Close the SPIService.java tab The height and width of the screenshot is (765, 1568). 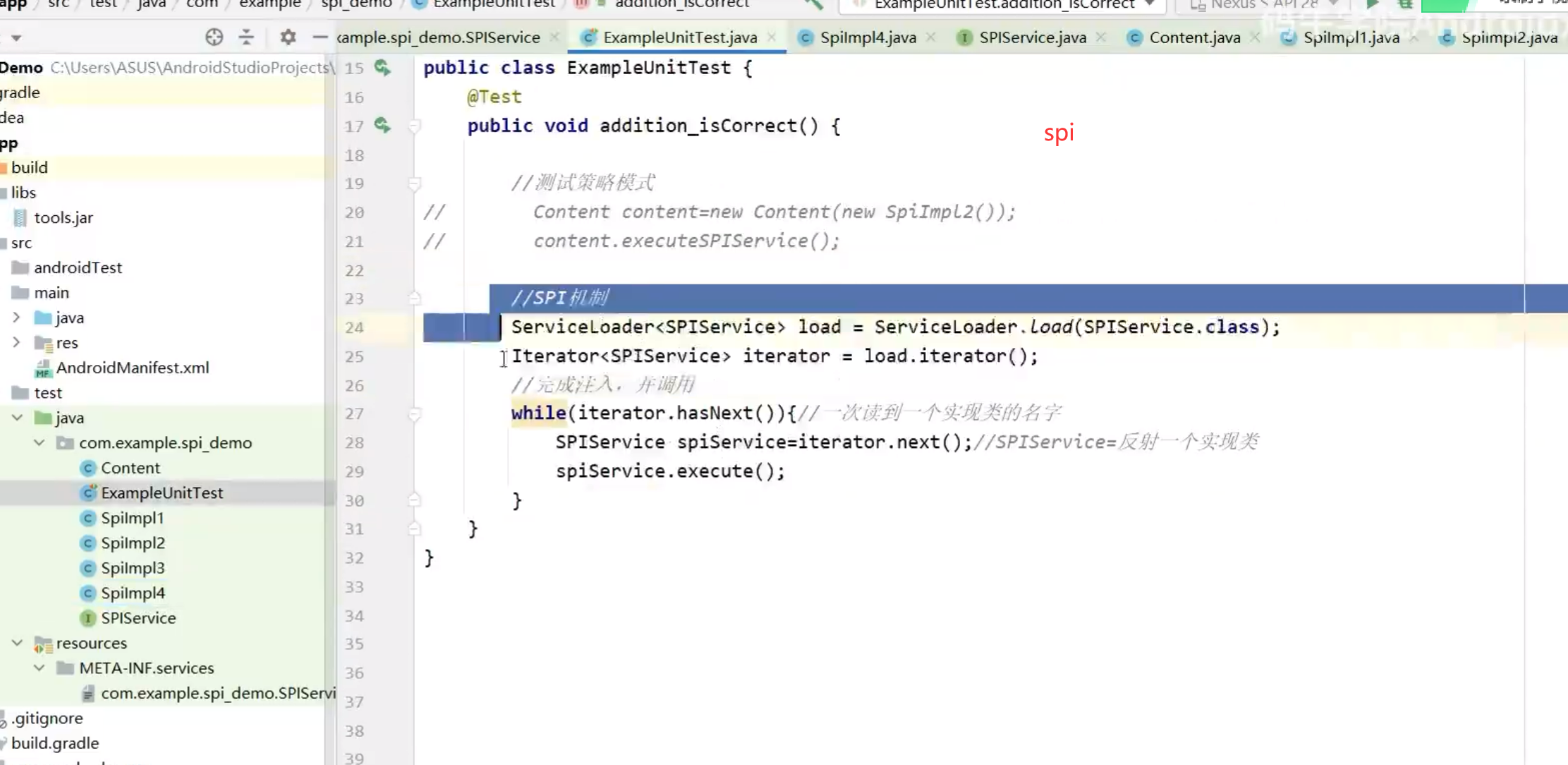1101,37
